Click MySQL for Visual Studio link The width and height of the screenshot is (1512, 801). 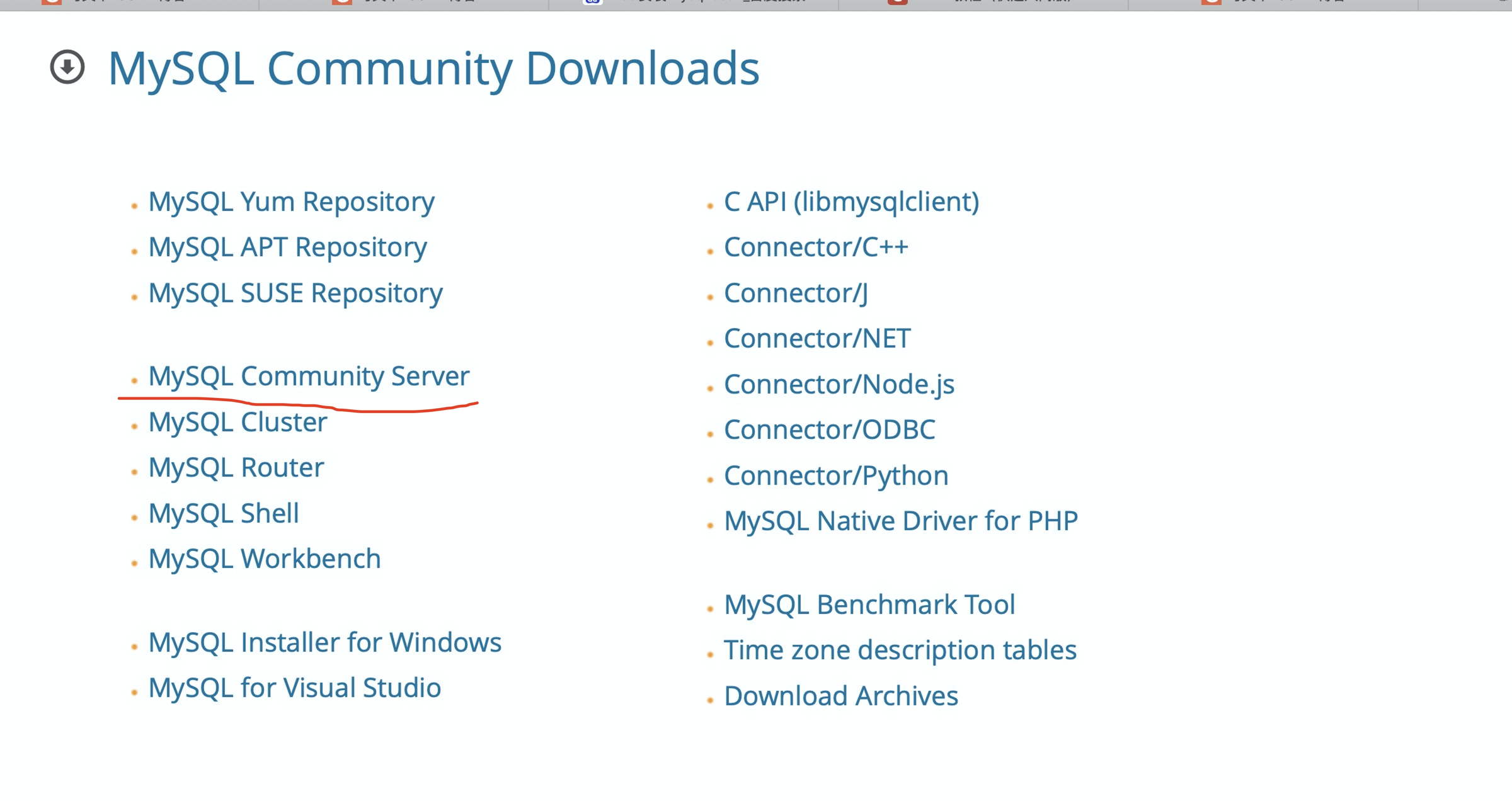294,688
